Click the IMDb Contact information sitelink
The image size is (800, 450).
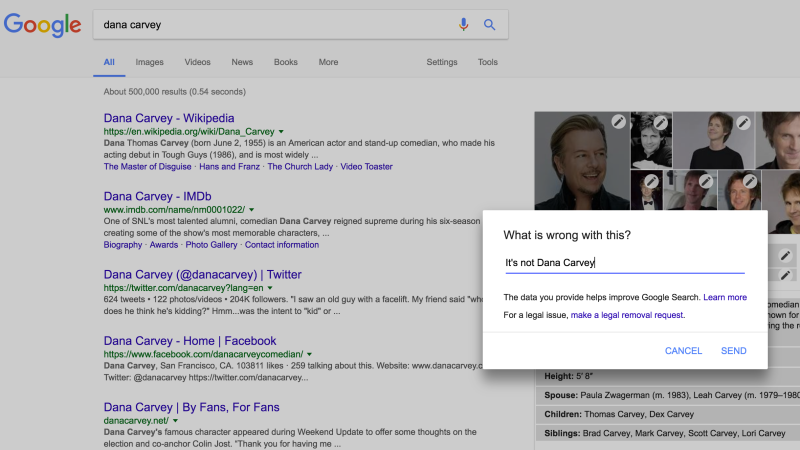(282, 244)
